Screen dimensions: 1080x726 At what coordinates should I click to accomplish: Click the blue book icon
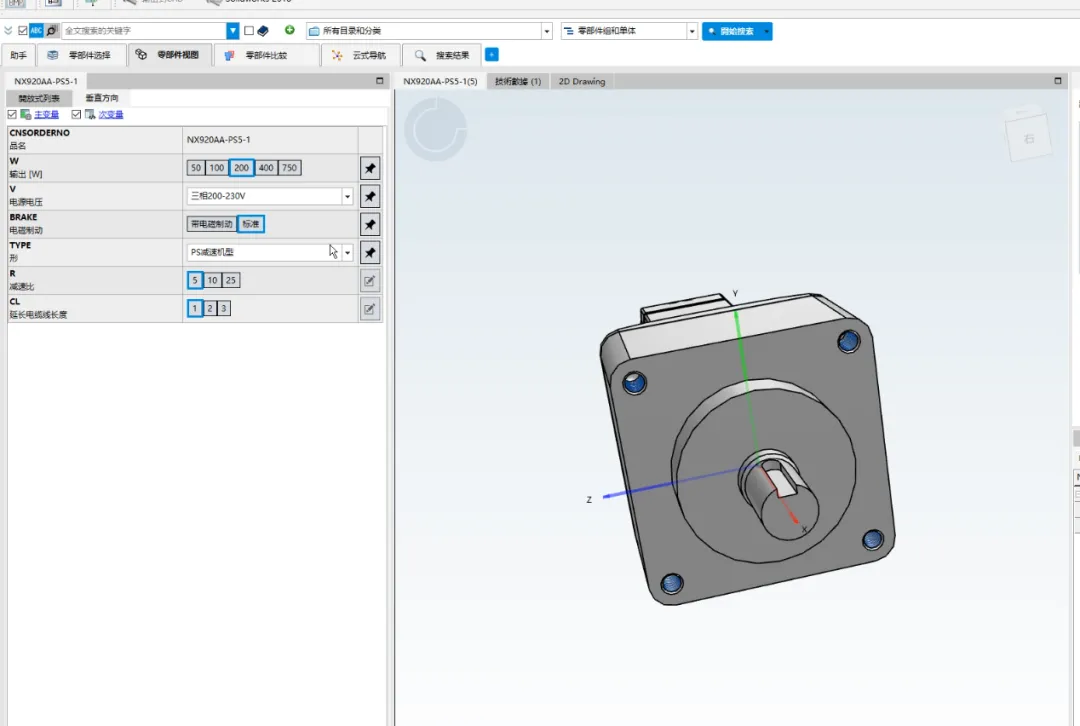point(263,30)
